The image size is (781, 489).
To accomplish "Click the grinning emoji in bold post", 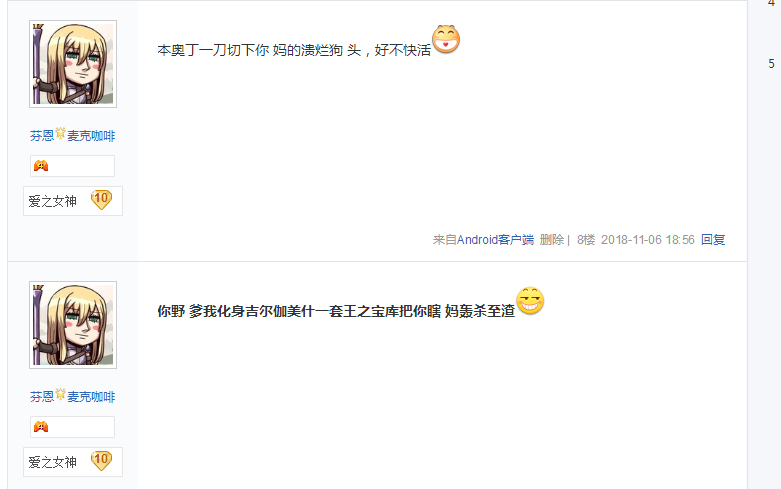I will [530, 300].
